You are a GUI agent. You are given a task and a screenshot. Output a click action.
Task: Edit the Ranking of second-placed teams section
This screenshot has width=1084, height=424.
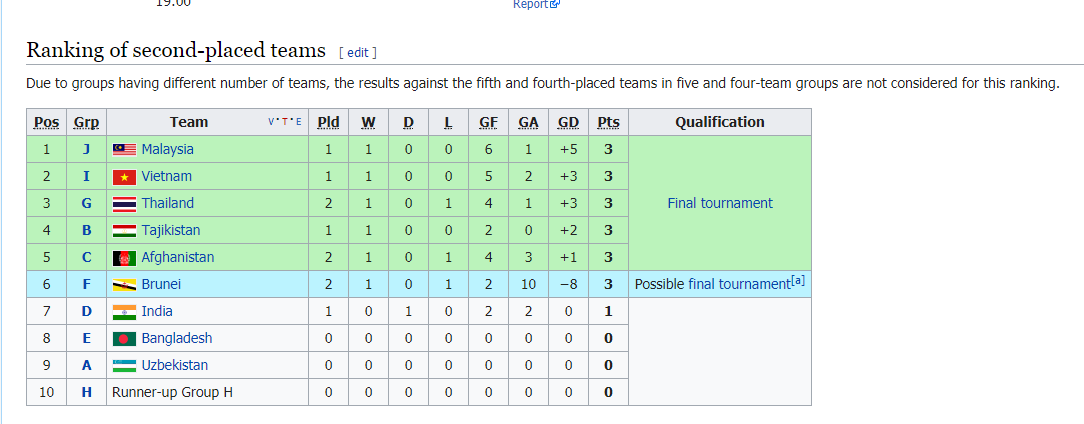point(357,53)
